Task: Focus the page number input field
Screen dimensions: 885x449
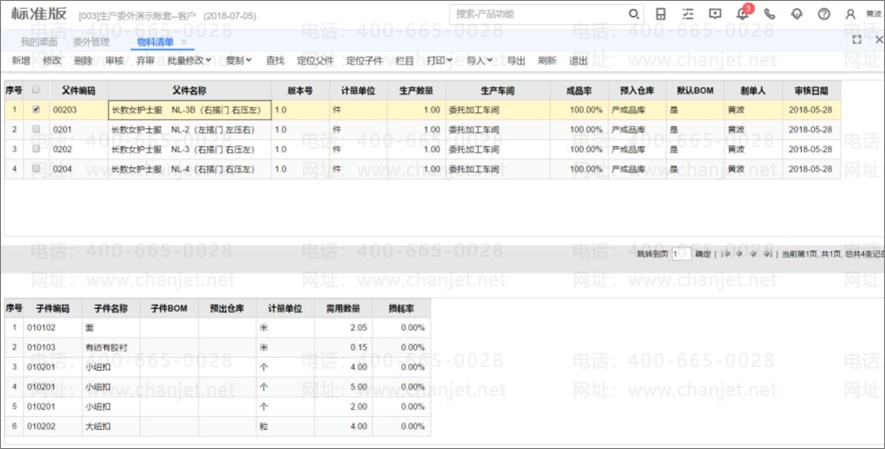Action: pos(681,254)
